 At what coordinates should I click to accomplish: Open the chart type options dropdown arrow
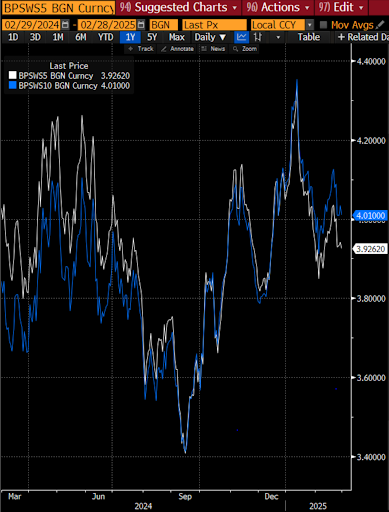coord(278,37)
